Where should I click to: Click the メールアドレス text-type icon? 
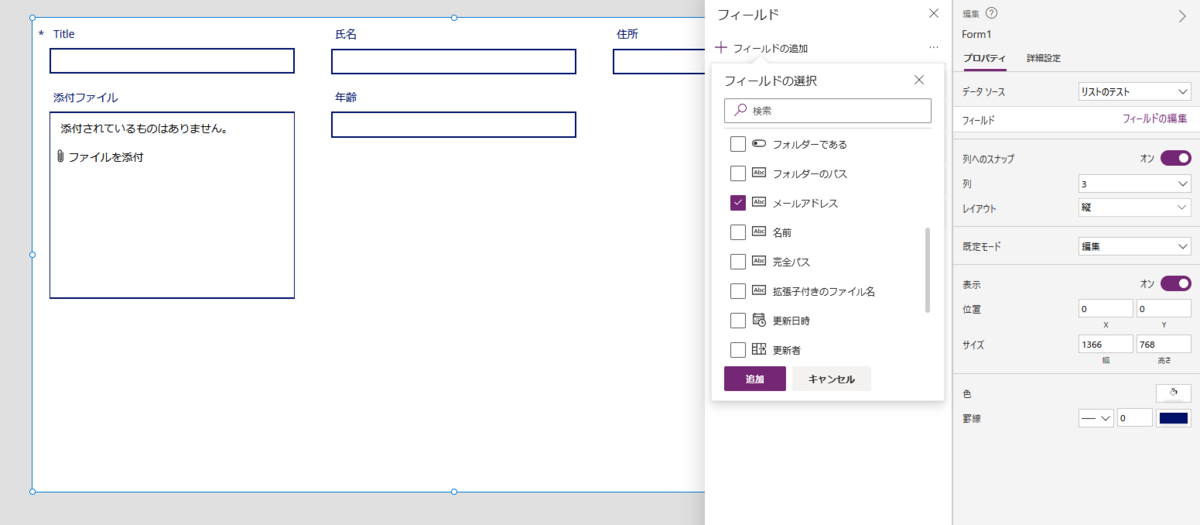[x=759, y=202]
